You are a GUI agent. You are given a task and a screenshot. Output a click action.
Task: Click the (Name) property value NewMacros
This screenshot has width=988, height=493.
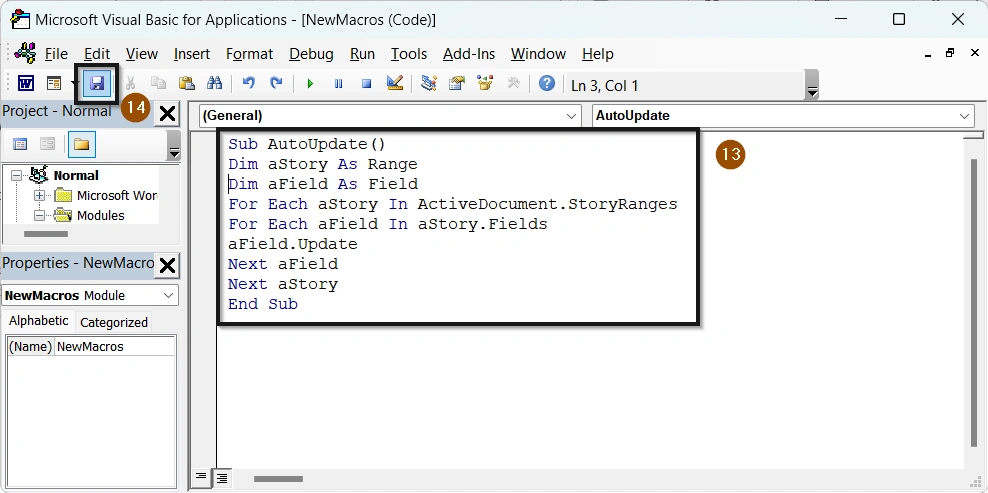point(114,347)
